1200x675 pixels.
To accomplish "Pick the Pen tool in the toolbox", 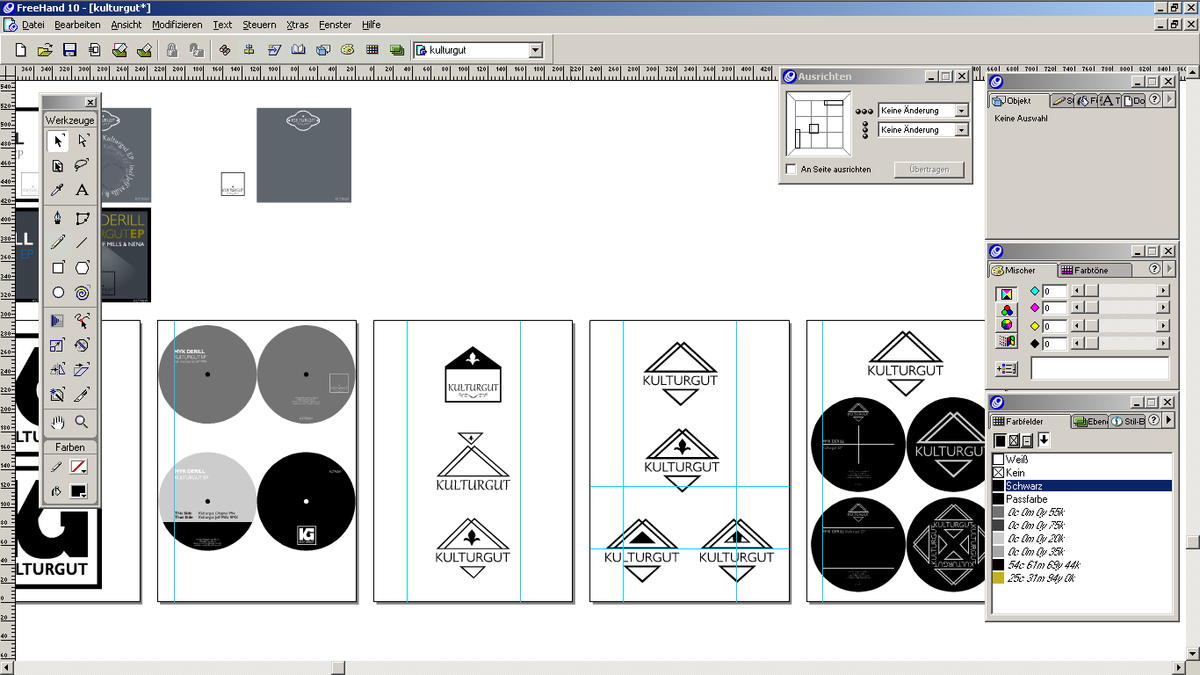I will click(58, 217).
